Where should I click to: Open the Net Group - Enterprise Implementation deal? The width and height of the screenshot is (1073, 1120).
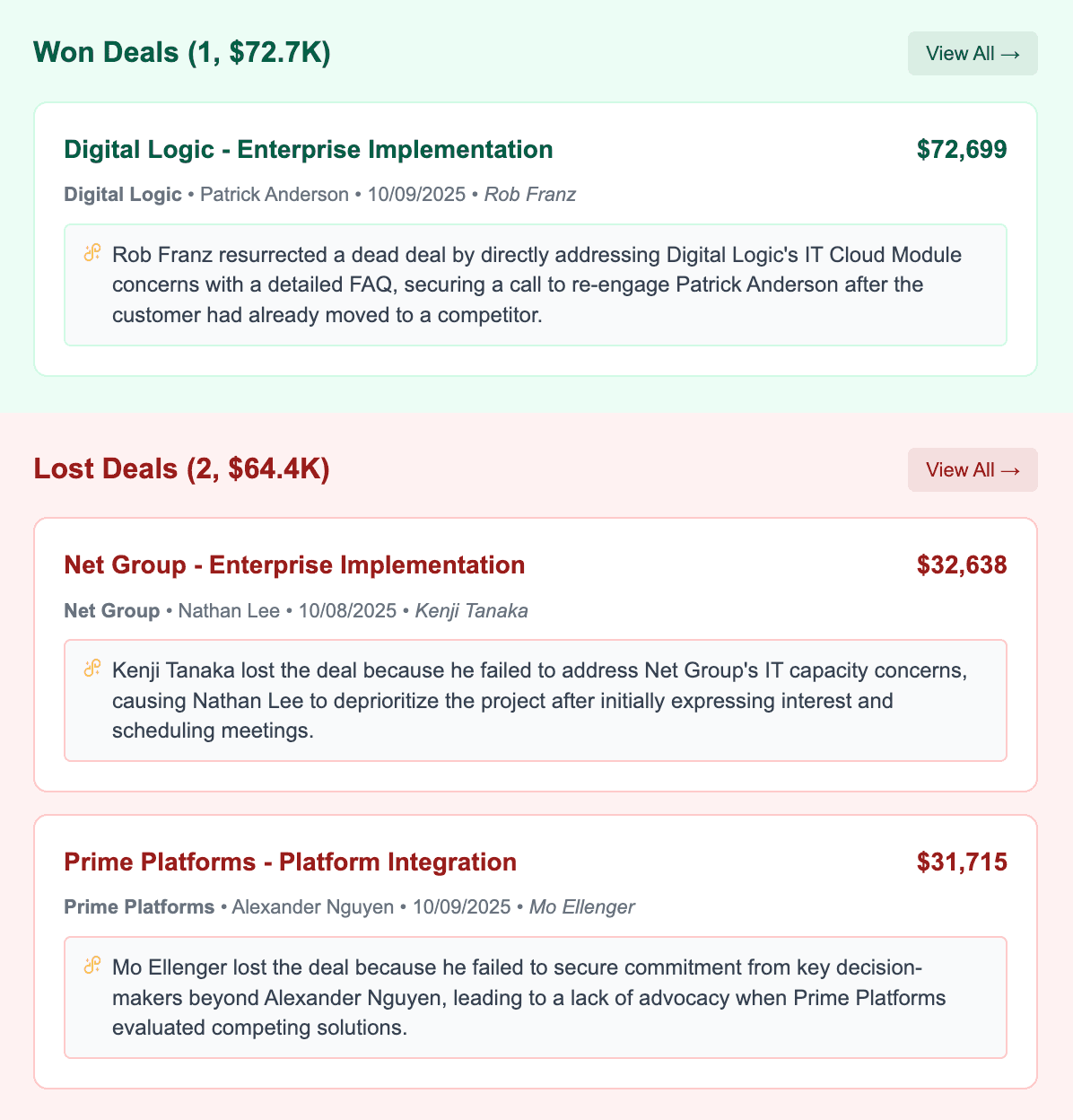pos(294,566)
